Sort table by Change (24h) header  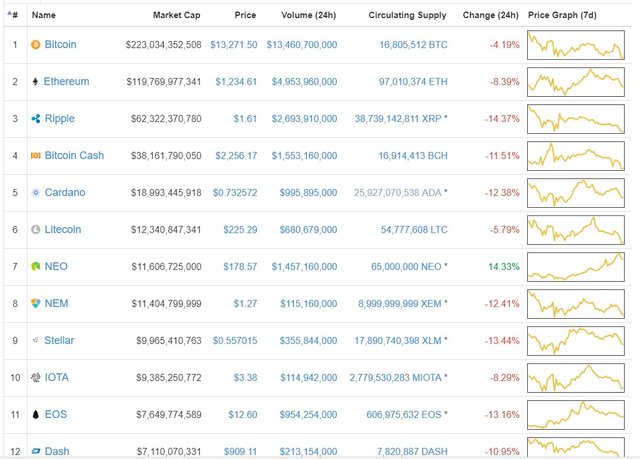click(491, 15)
